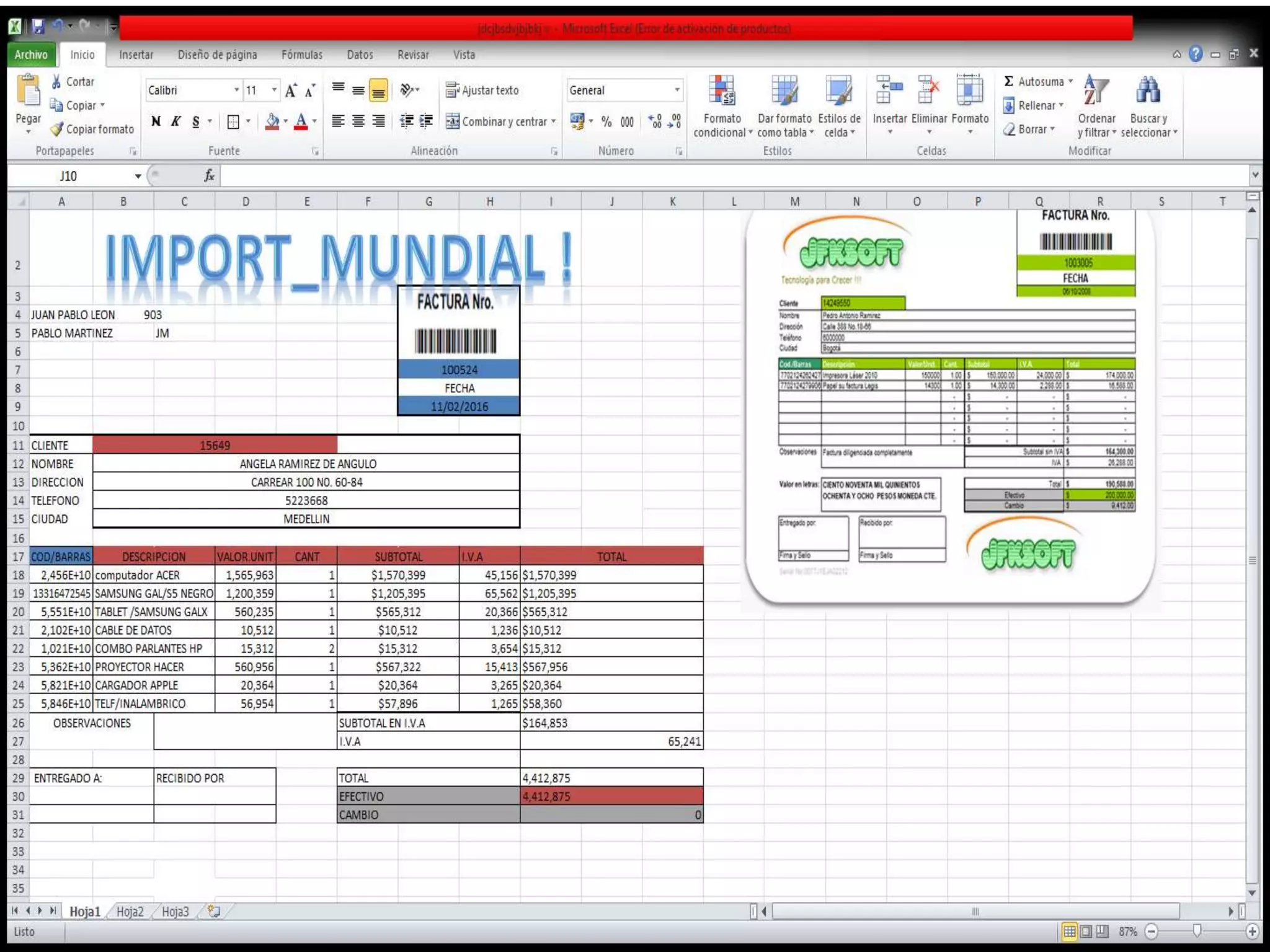Click the Copiar formato paintbrush icon
This screenshot has height=952, width=1270.
[57, 129]
